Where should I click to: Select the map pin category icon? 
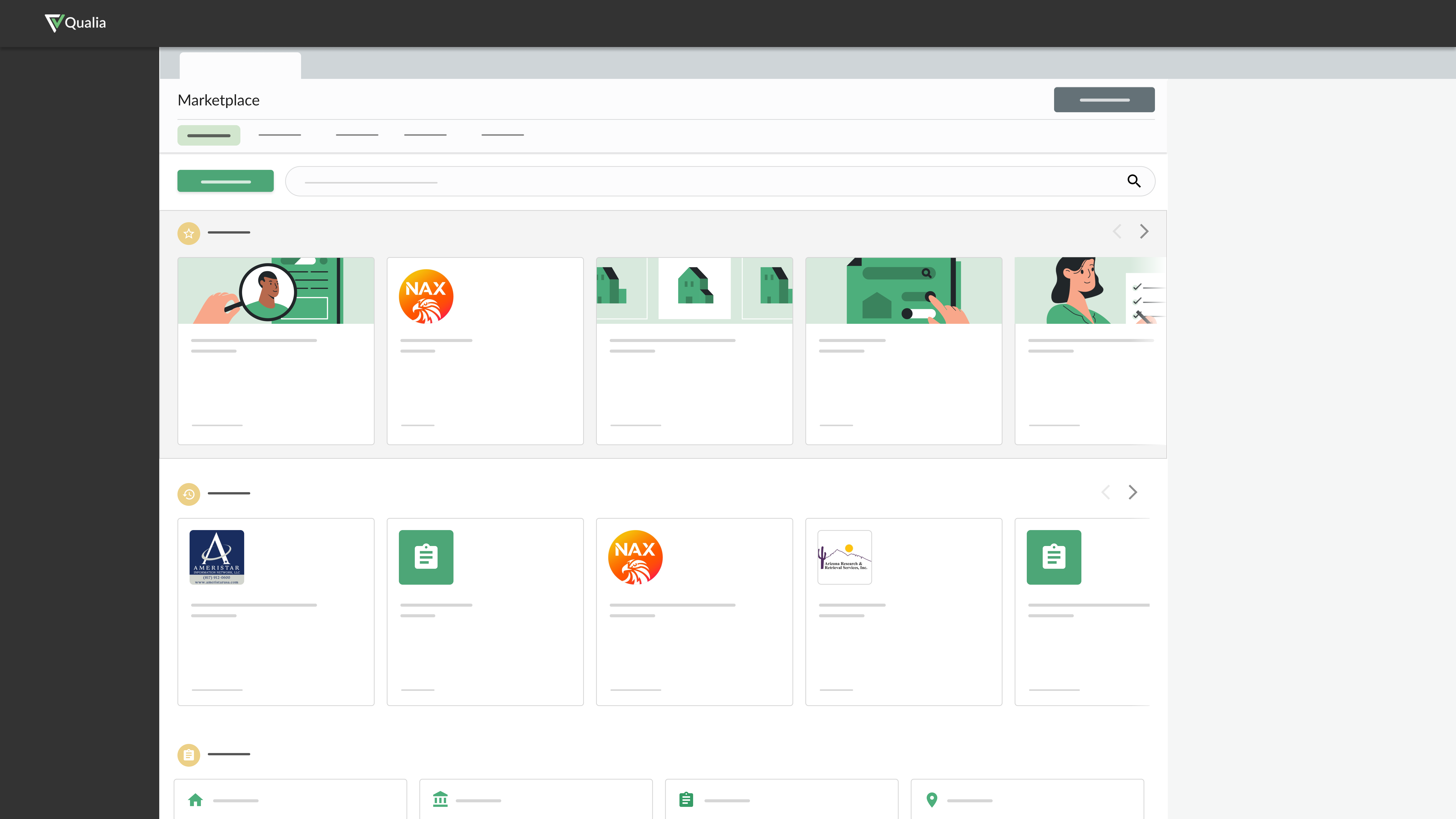tap(932, 800)
